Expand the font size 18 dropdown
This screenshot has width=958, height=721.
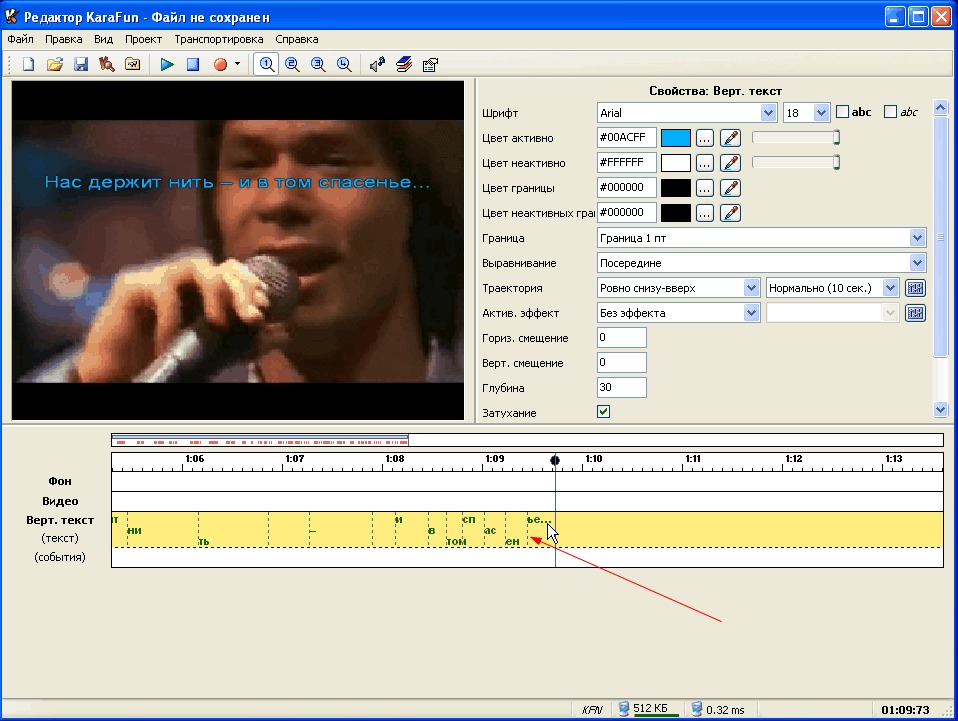(x=821, y=112)
